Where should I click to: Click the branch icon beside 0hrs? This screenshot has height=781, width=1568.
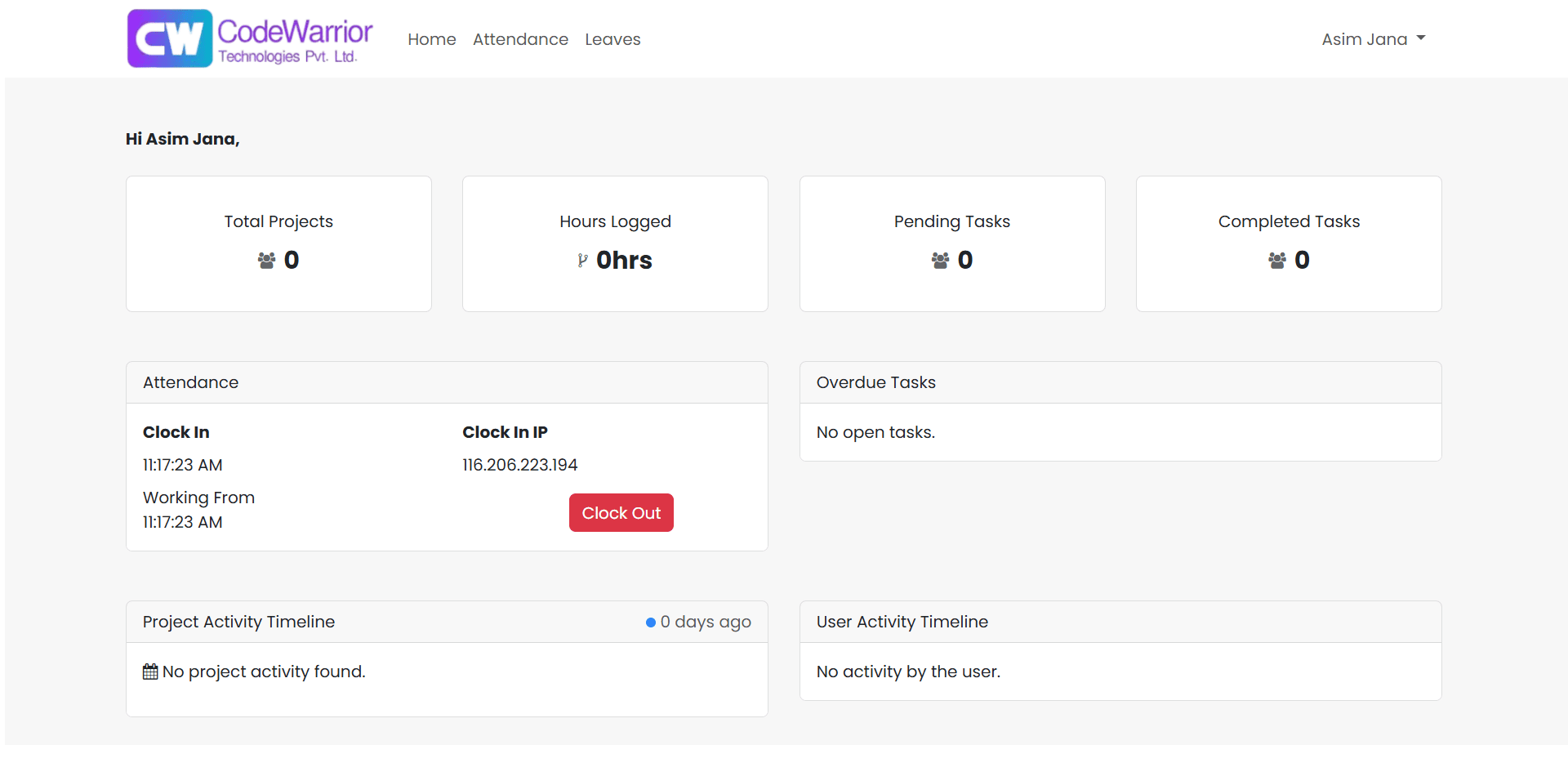coord(582,261)
